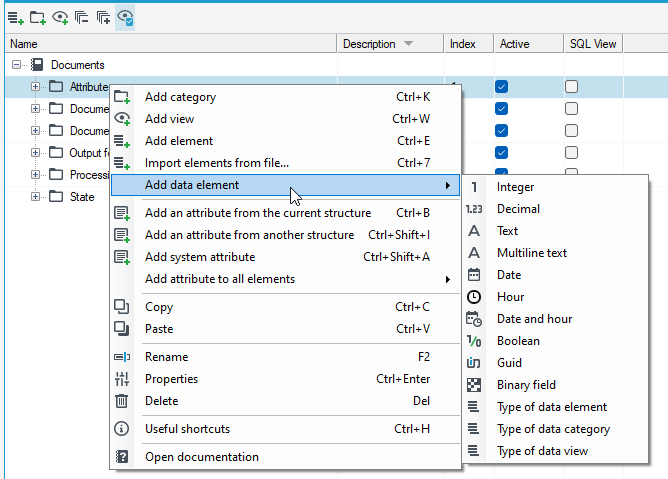668x479 pixels.
Task: Expand the Output folder node
Action: [35, 153]
